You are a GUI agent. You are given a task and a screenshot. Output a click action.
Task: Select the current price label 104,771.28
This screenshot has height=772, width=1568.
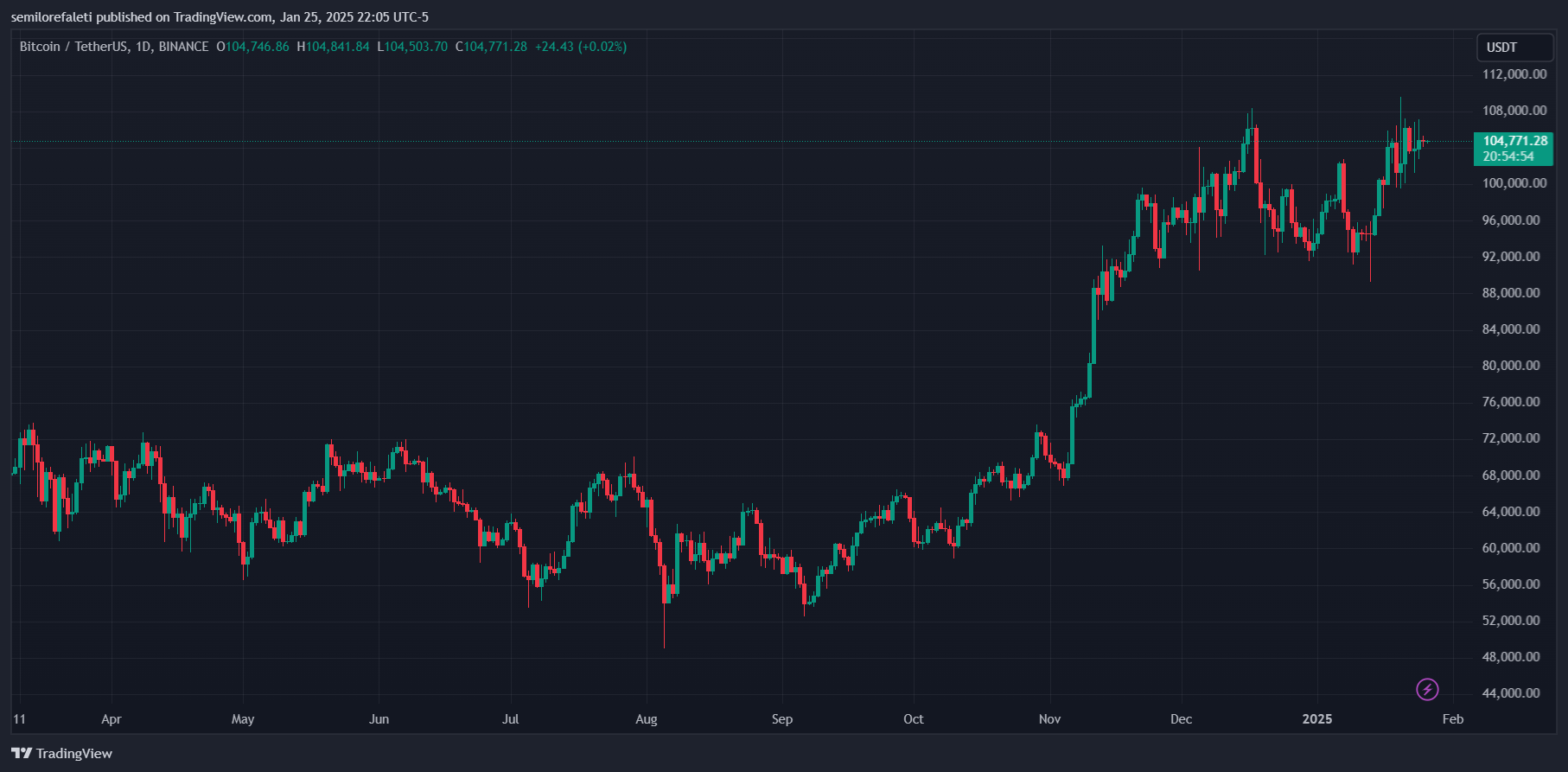pyautogui.click(x=1515, y=141)
